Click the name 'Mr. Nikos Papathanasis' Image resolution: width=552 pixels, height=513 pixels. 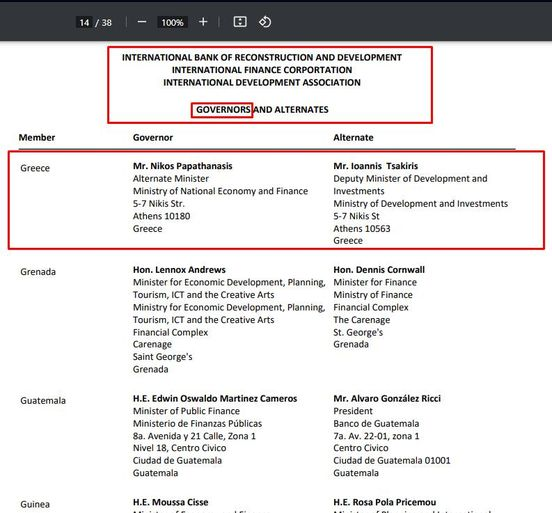pos(183,166)
